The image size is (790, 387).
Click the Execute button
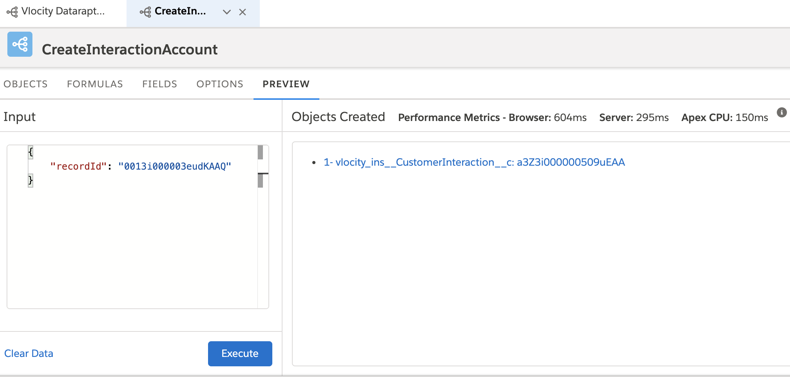[240, 354]
